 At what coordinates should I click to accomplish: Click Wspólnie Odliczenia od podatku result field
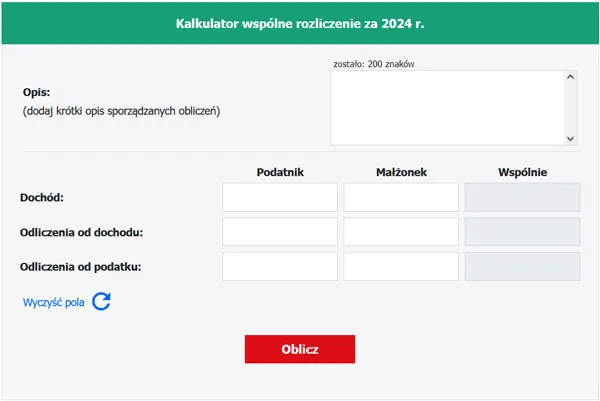click(522, 267)
